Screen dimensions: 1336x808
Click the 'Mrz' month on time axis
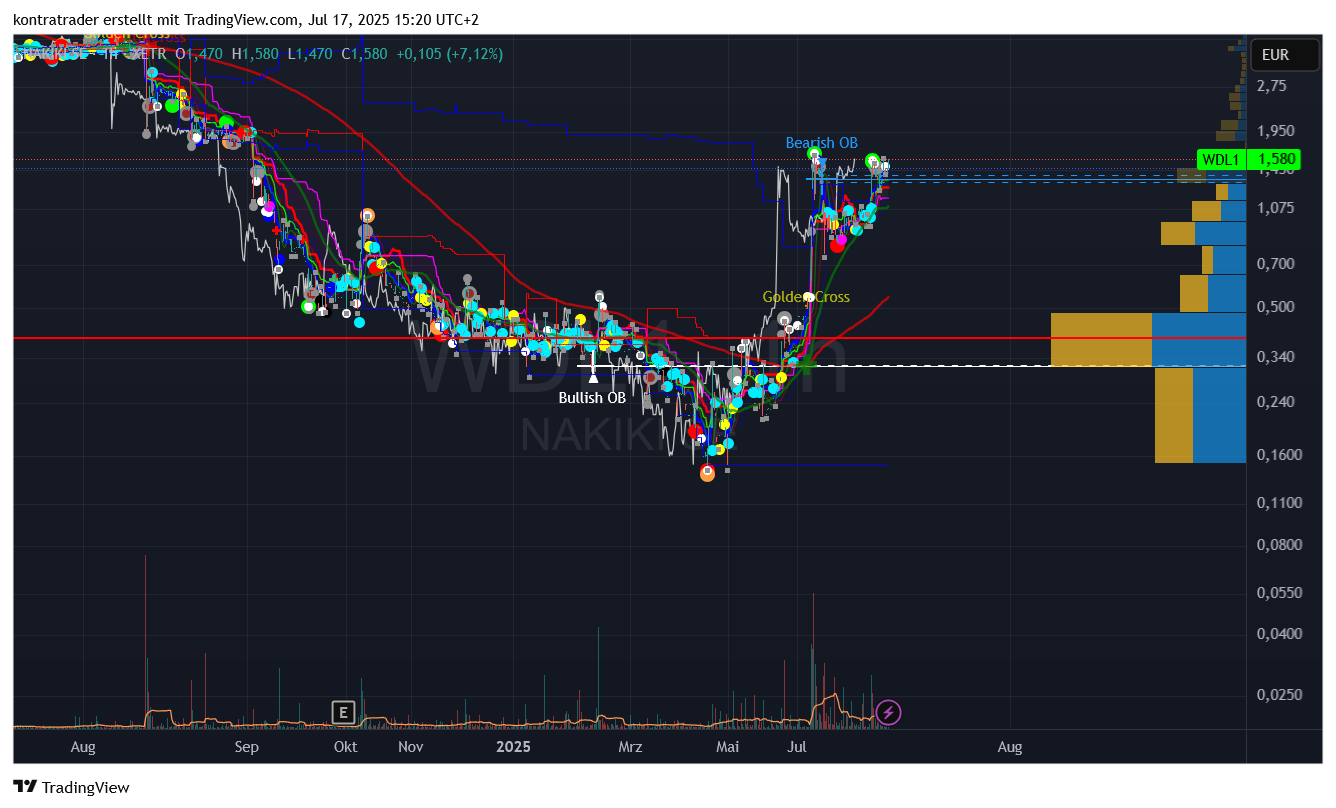point(630,747)
